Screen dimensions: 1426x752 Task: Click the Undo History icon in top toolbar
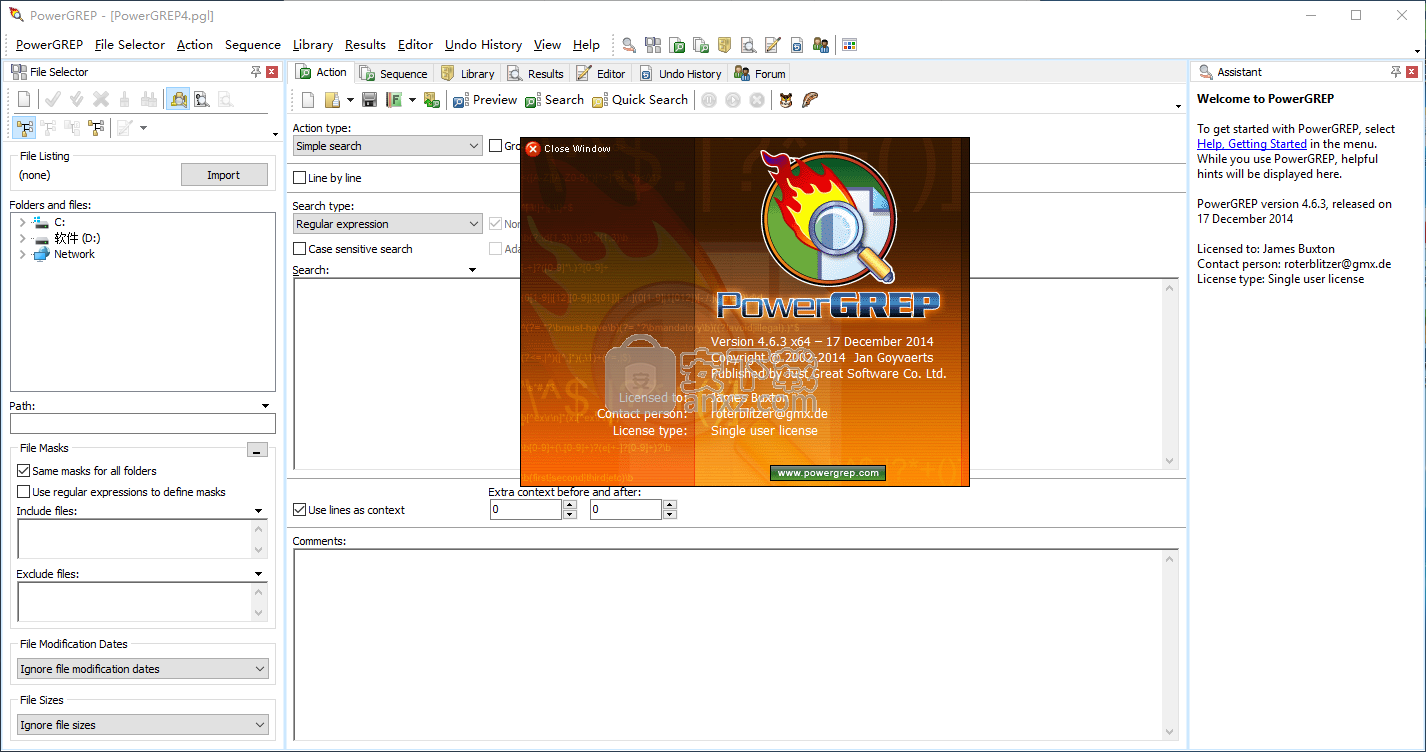coord(797,45)
